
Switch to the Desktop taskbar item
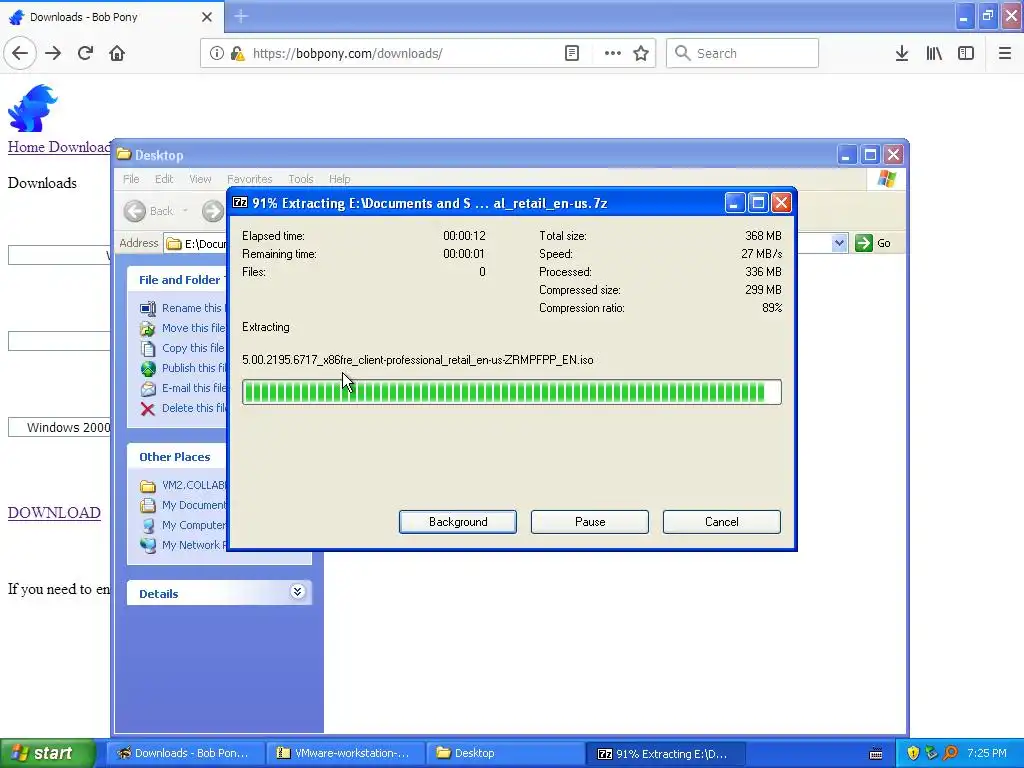pyautogui.click(x=505, y=753)
